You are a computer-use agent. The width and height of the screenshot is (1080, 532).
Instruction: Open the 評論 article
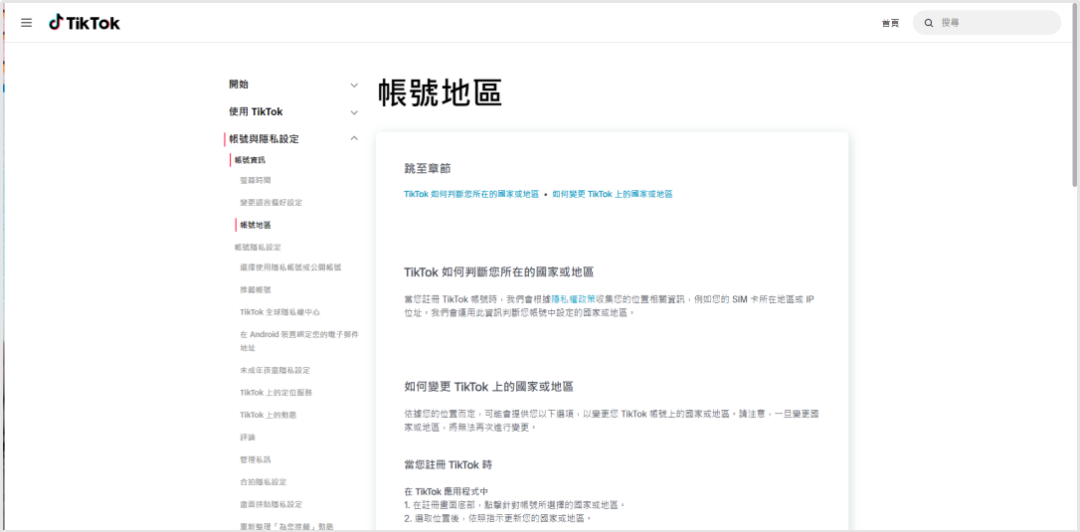tap(248, 437)
